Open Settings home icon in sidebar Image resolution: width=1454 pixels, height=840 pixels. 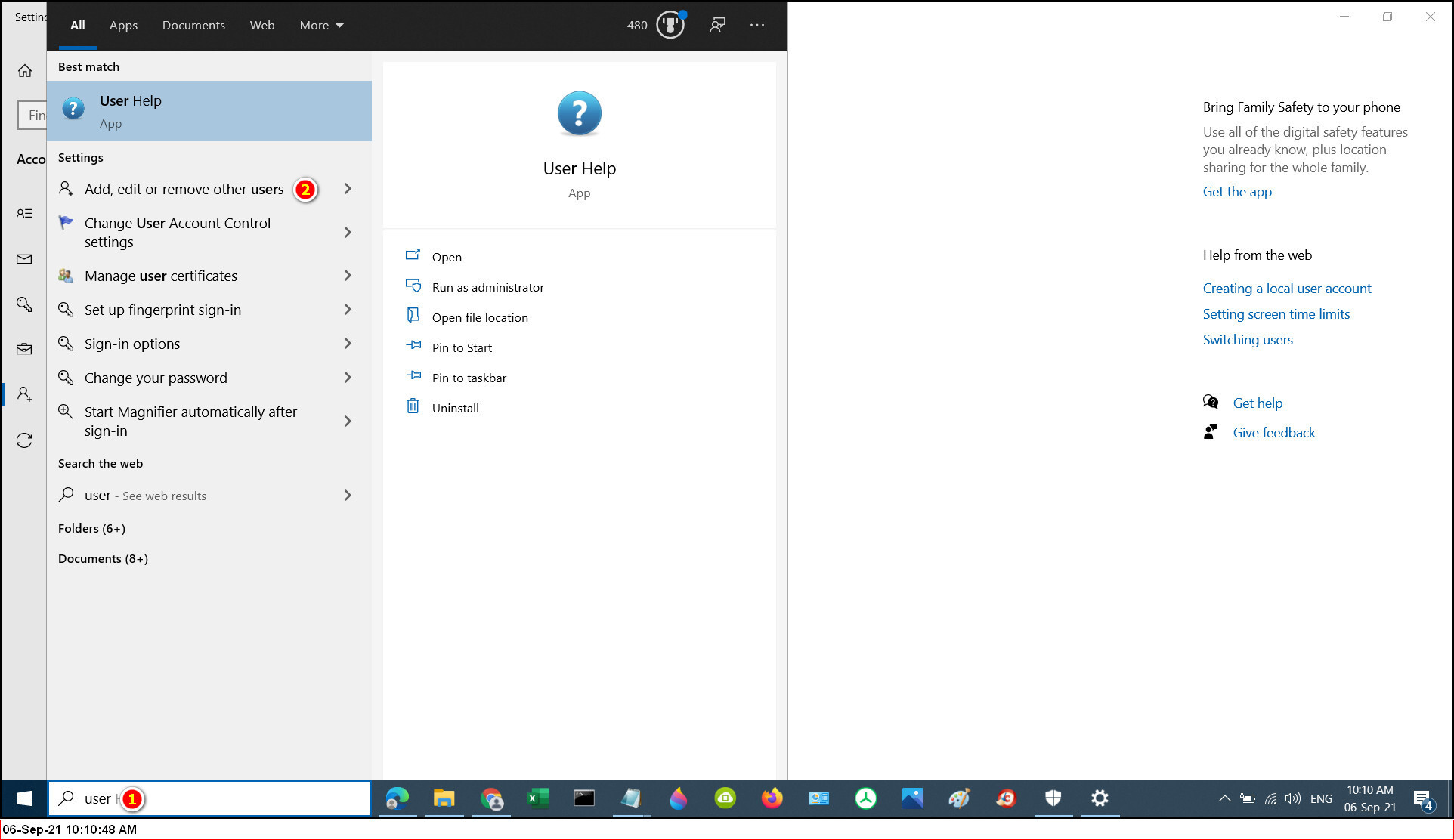[24, 71]
